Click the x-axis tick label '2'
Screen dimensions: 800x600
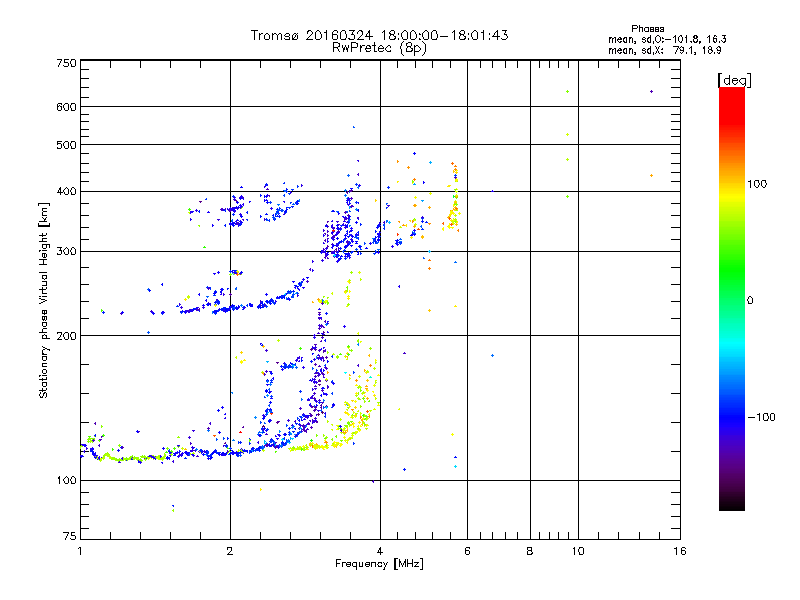230,551
